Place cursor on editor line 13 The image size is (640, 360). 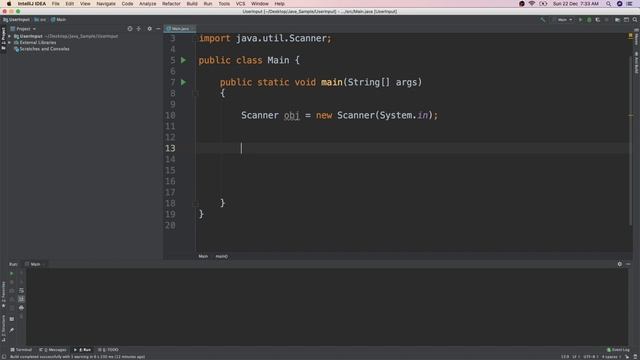pos(412,148)
